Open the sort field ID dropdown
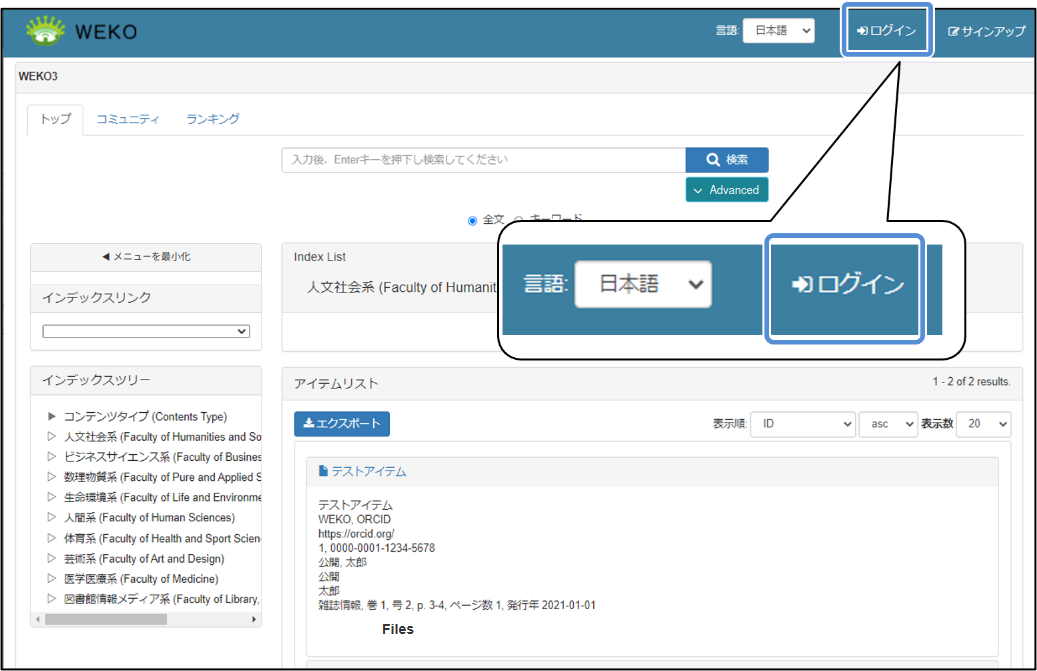The image size is (1037, 671). [x=802, y=424]
